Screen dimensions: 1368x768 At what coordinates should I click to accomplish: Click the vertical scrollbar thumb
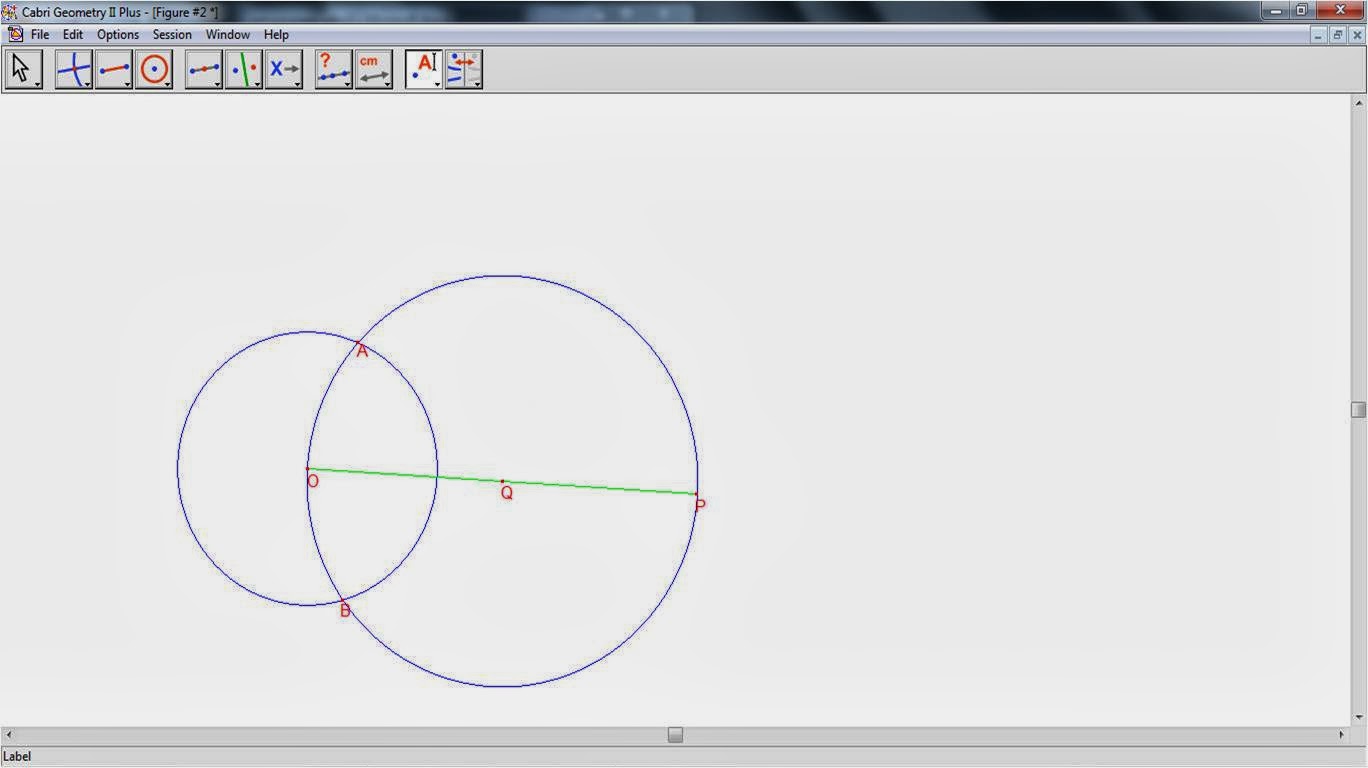click(x=1358, y=410)
